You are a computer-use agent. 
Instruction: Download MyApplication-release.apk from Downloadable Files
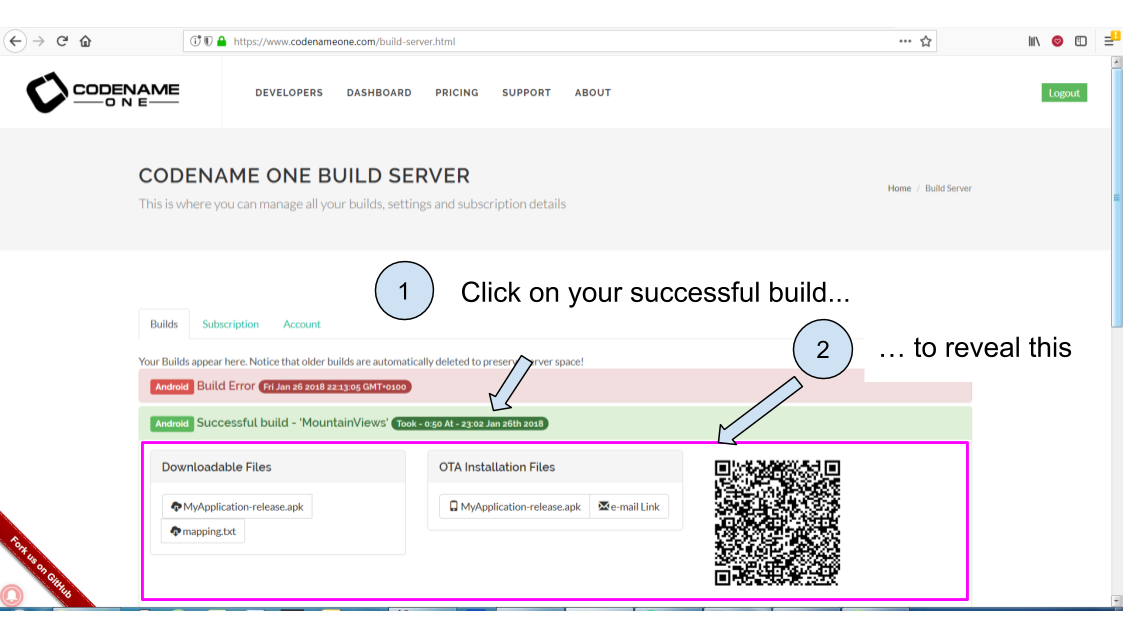(x=237, y=506)
